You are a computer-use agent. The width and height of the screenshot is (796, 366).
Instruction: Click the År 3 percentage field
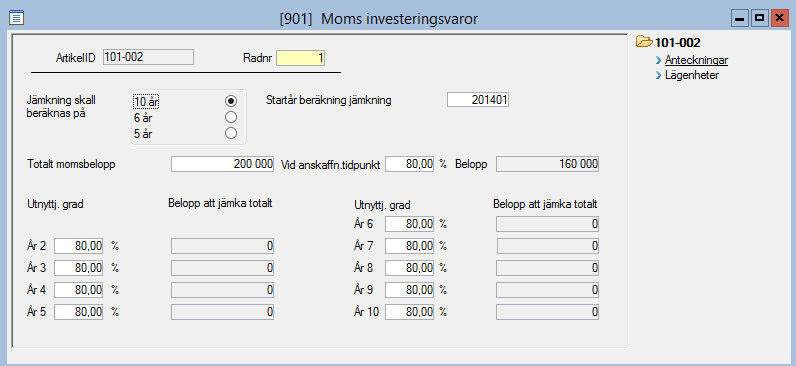point(79,268)
